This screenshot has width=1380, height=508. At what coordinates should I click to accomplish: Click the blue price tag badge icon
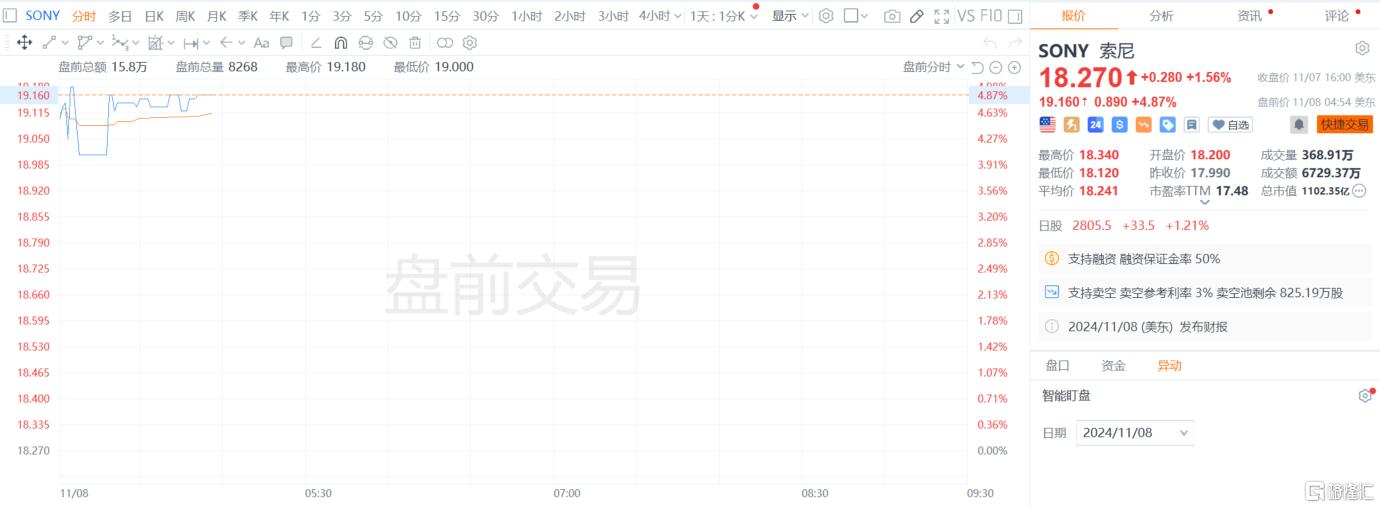tap(1167, 125)
